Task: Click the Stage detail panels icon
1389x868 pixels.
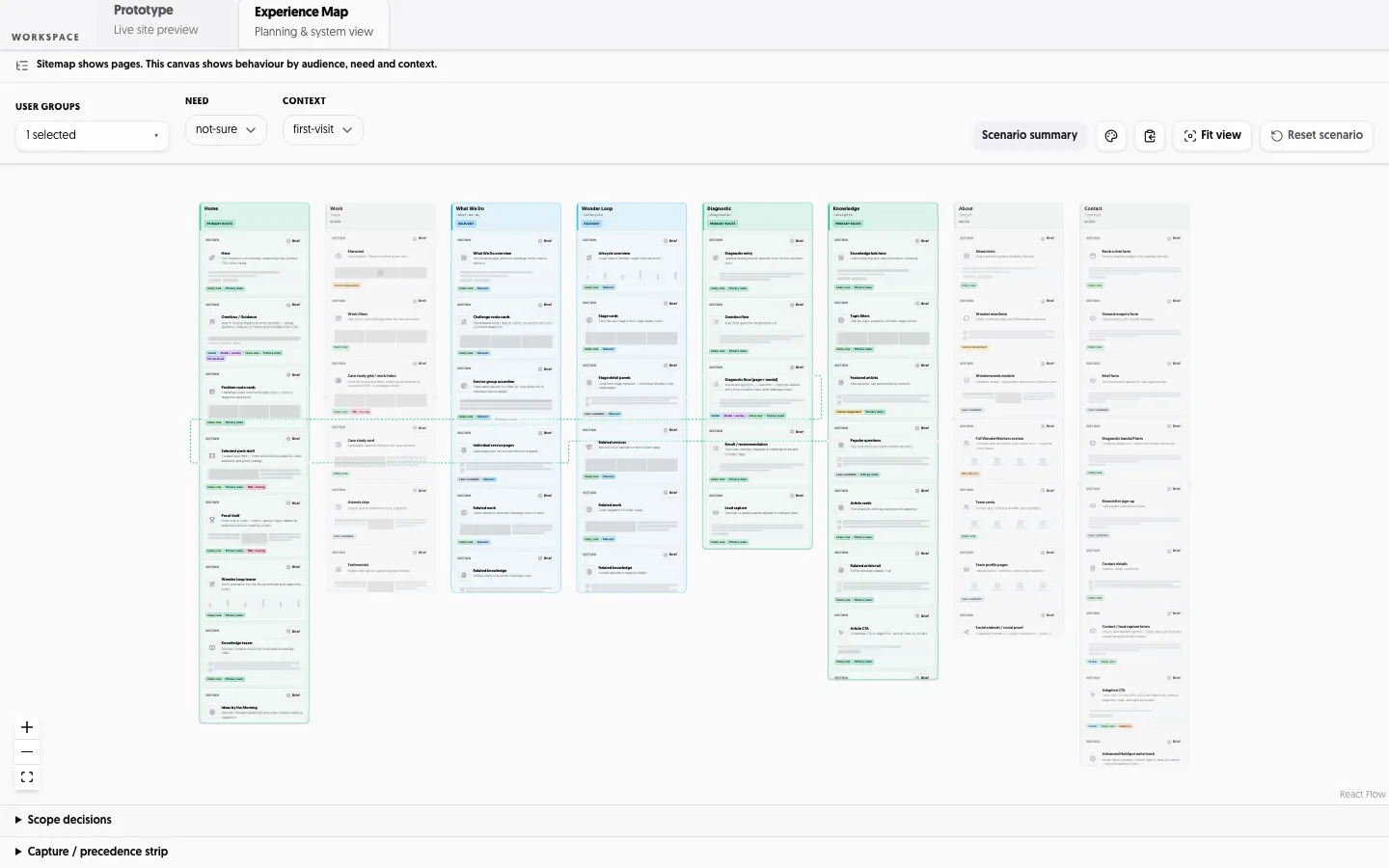Action: (x=589, y=383)
